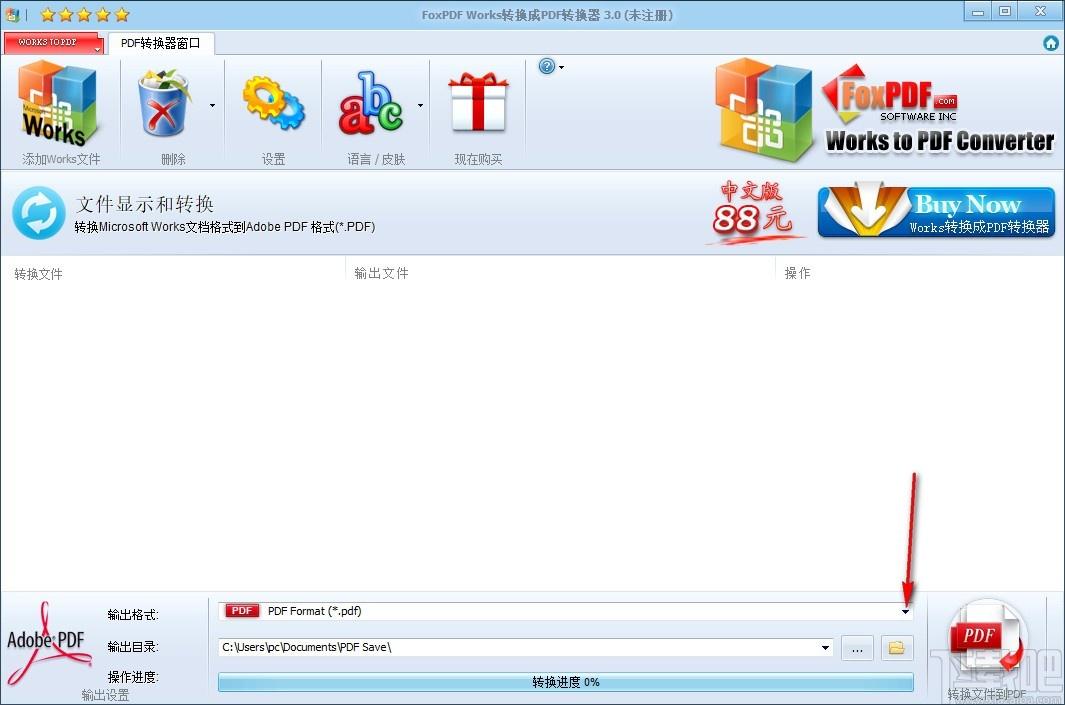Select the PDF转换器窗口 tab
1065x705 pixels.
coord(161,43)
